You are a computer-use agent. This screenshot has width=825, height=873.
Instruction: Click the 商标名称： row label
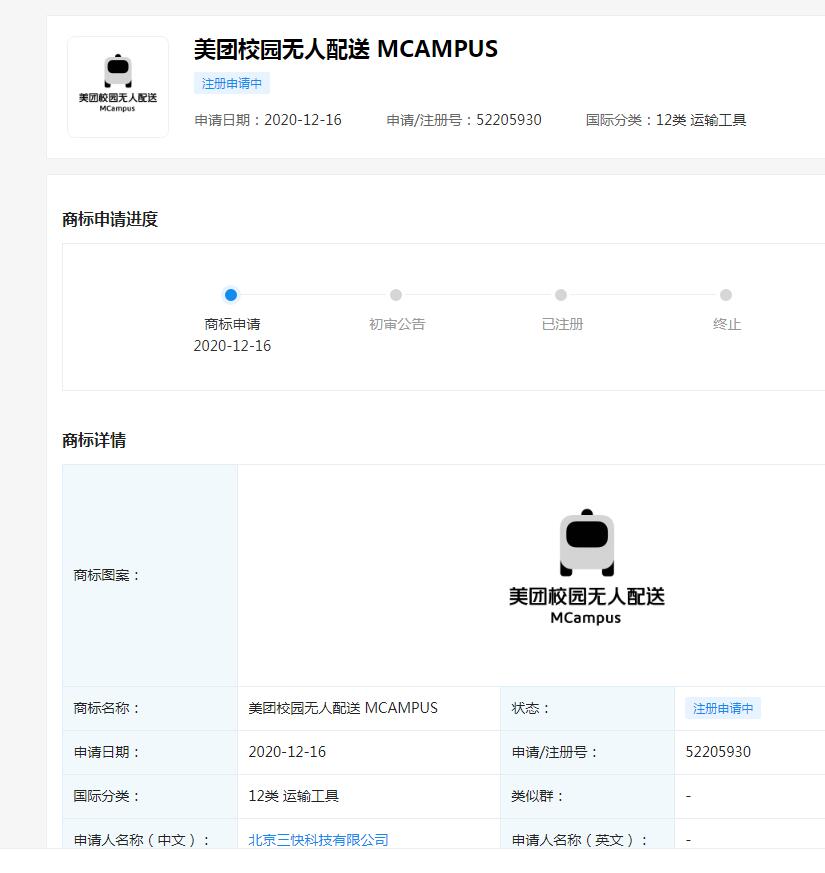coord(107,708)
